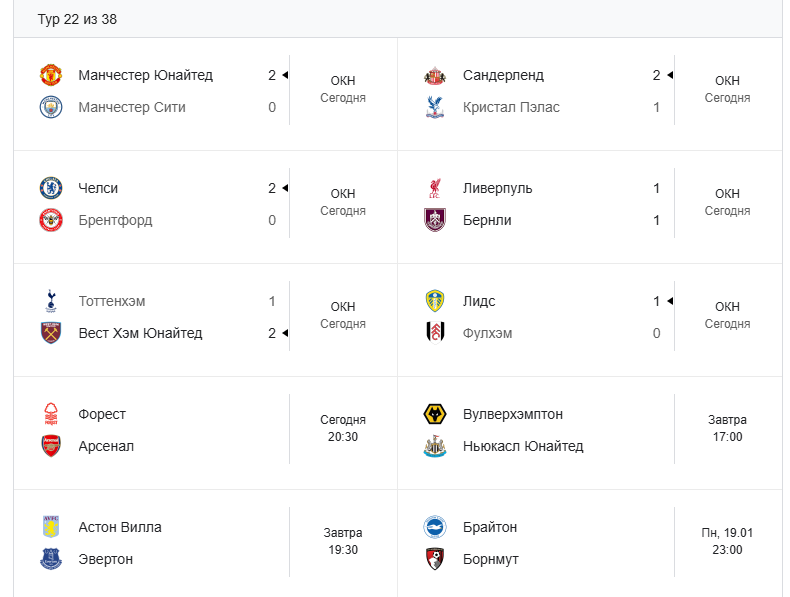Open the Ливерпуль team link
The height and width of the screenshot is (597, 790).
(x=497, y=188)
